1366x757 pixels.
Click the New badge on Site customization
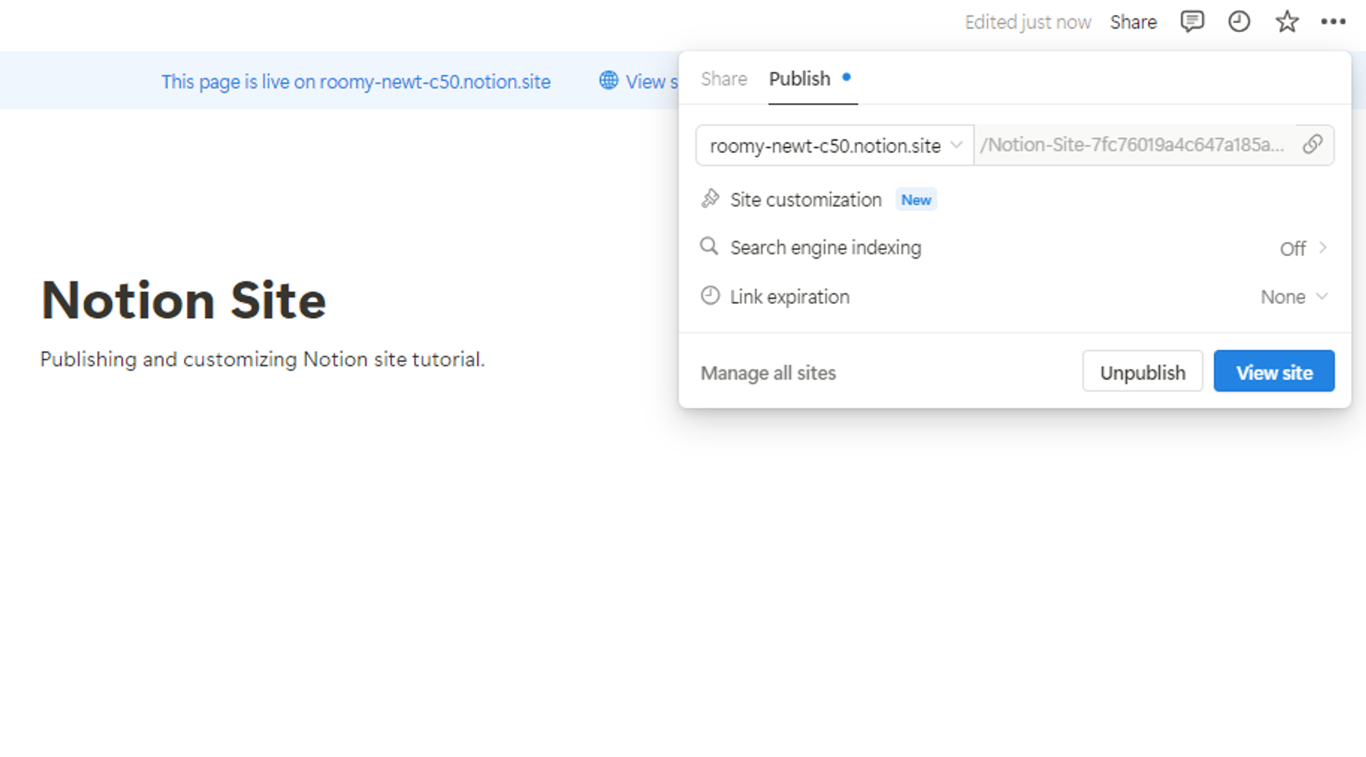coord(916,200)
